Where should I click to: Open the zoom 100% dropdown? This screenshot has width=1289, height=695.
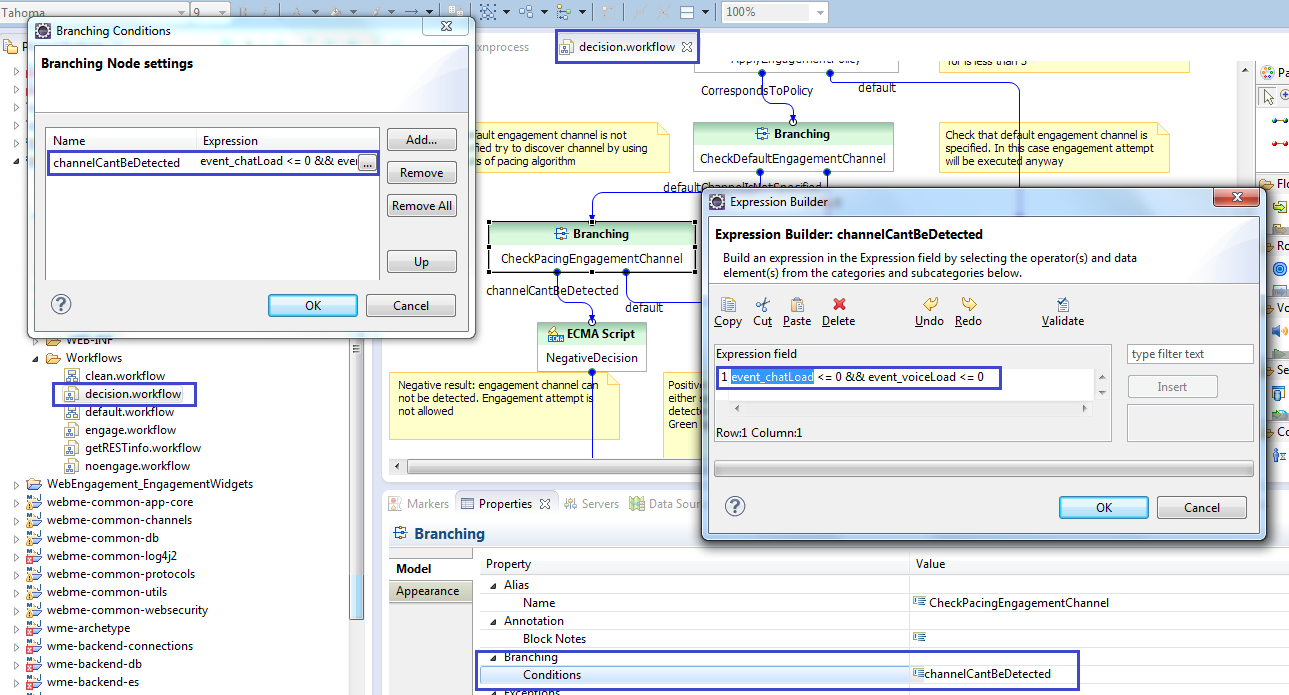pos(820,12)
